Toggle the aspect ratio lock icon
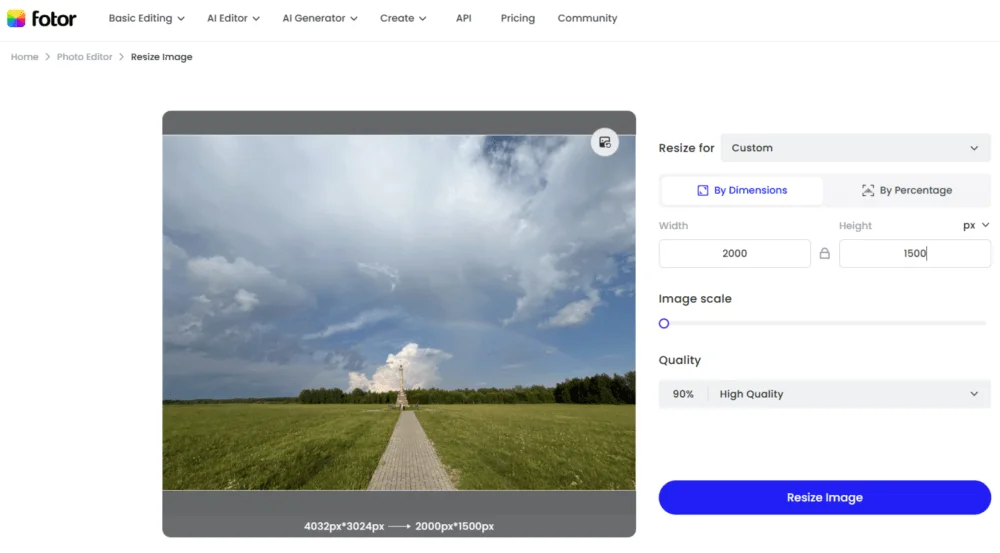 [x=824, y=254]
